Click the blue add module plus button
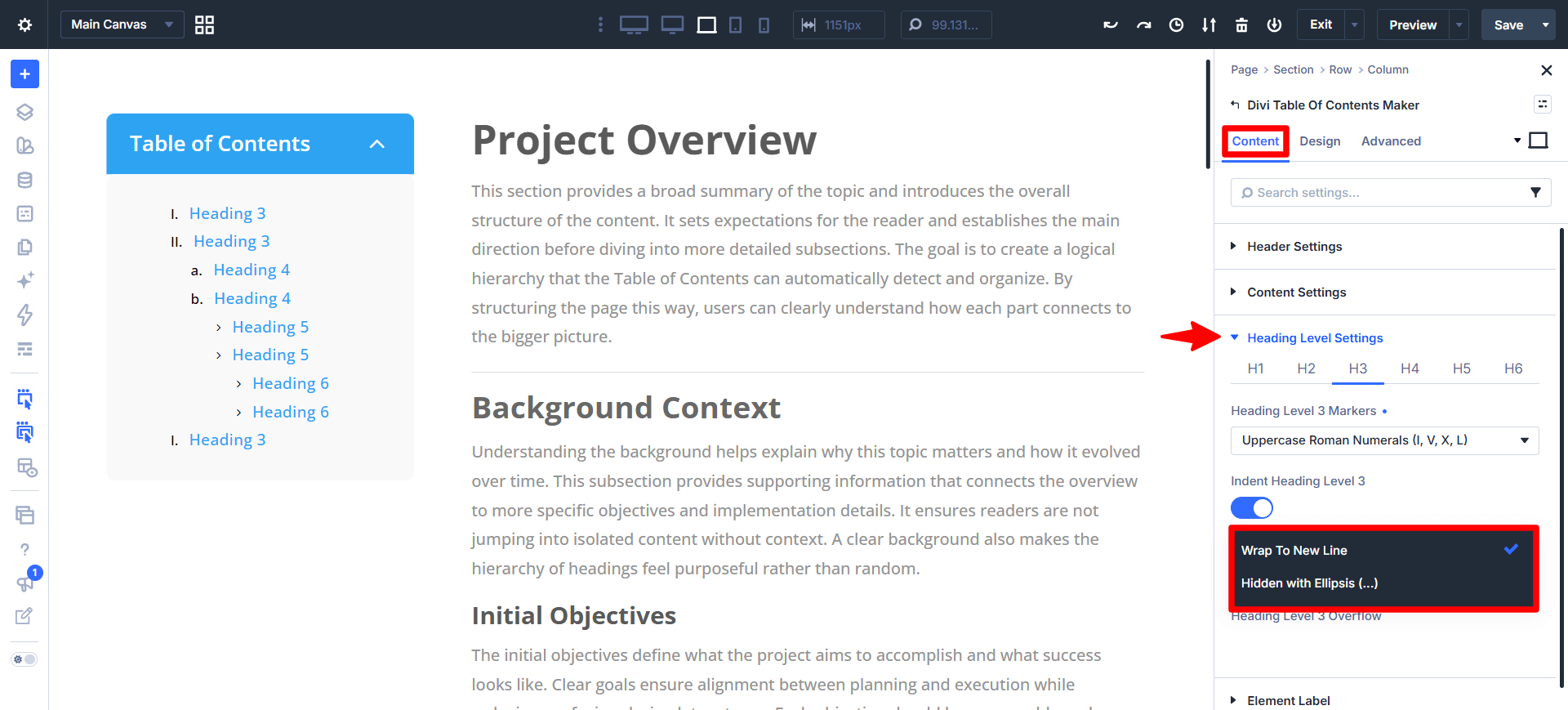The width and height of the screenshot is (1568, 710). 24,74
